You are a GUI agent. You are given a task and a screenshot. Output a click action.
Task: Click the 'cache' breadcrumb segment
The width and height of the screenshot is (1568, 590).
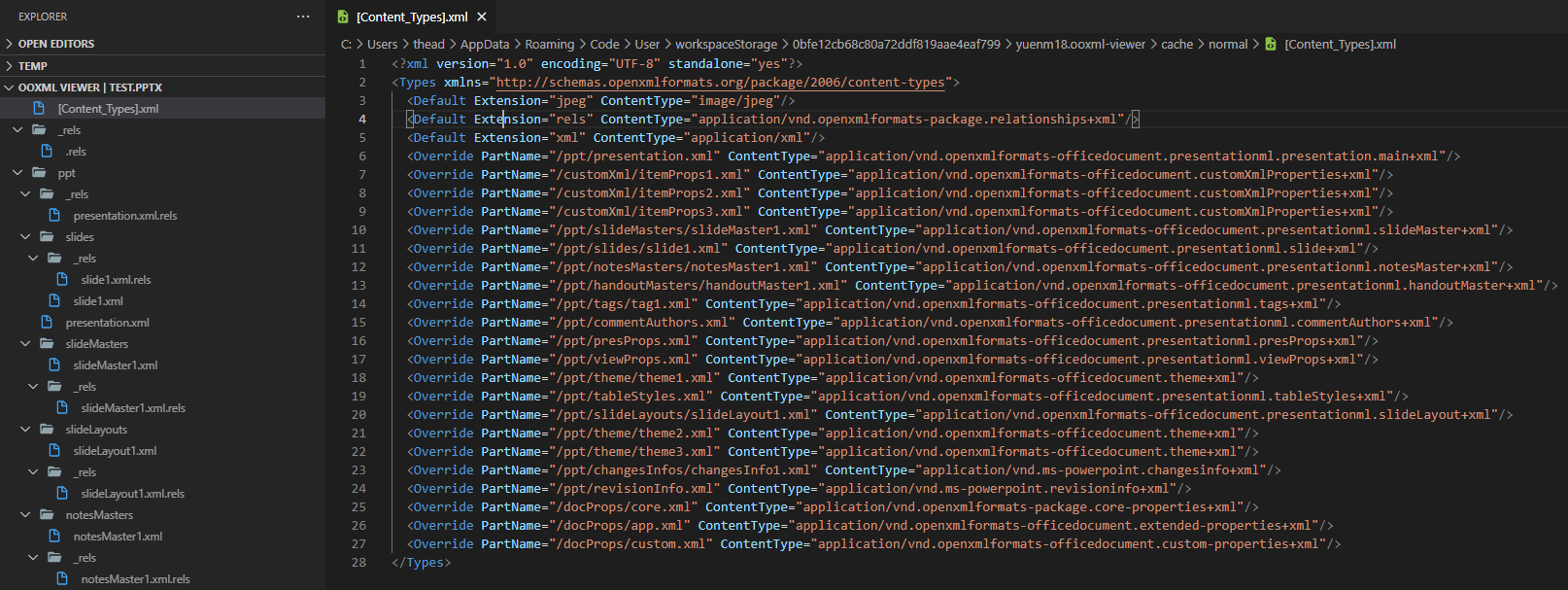coord(1176,45)
